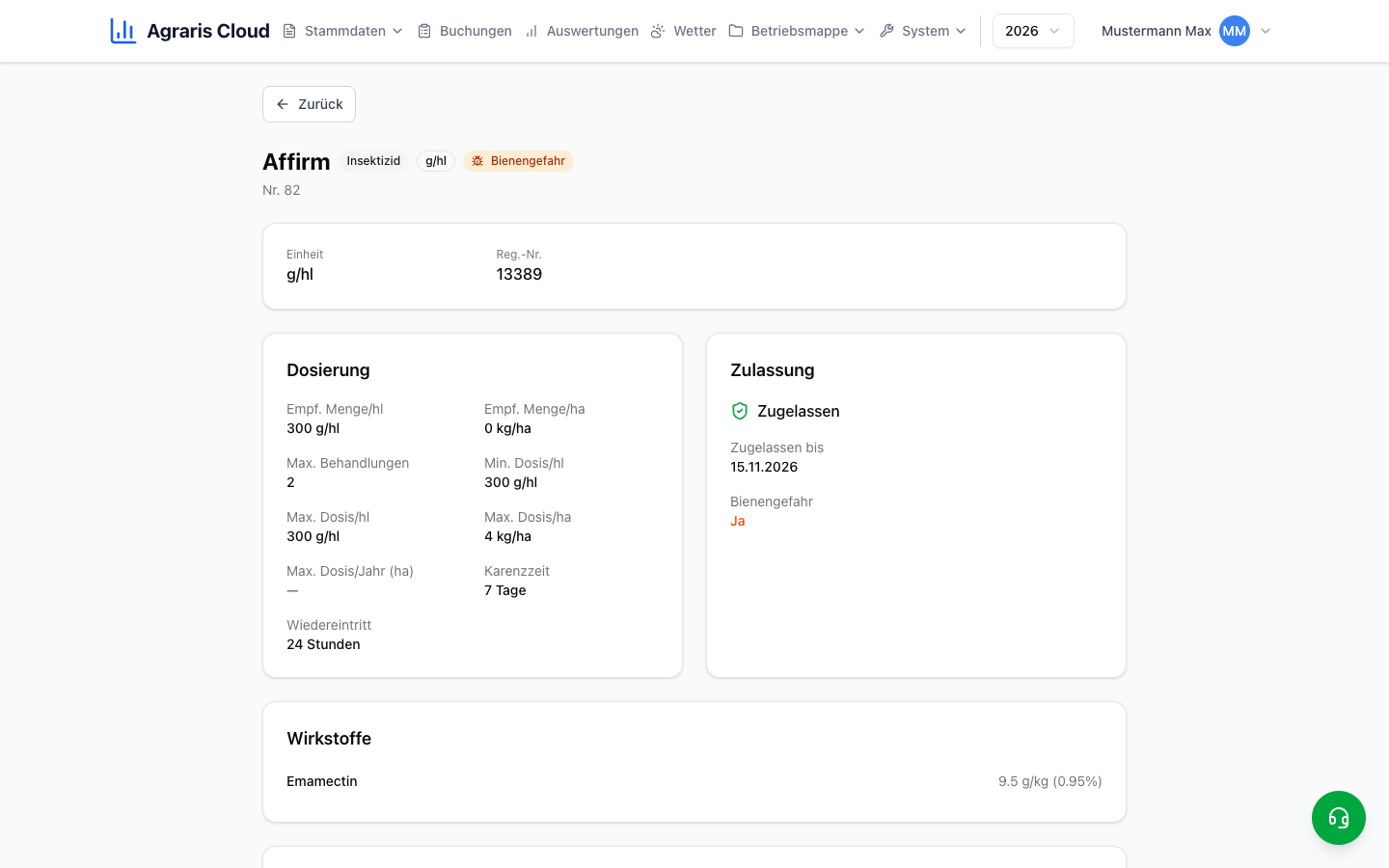Image resolution: width=1389 pixels, height=868 pixels.
Task: Click the Max. Behandlungen value 2
Action: coord(290,482)
